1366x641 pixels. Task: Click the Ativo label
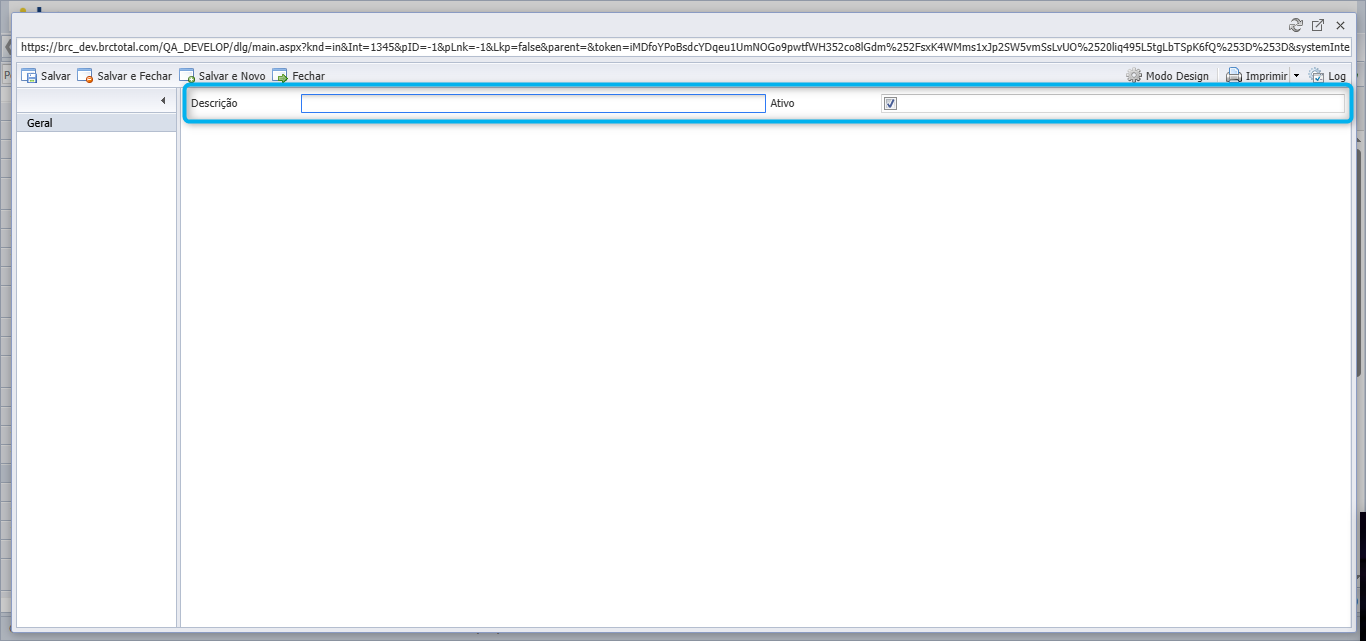tap(783, 103)
